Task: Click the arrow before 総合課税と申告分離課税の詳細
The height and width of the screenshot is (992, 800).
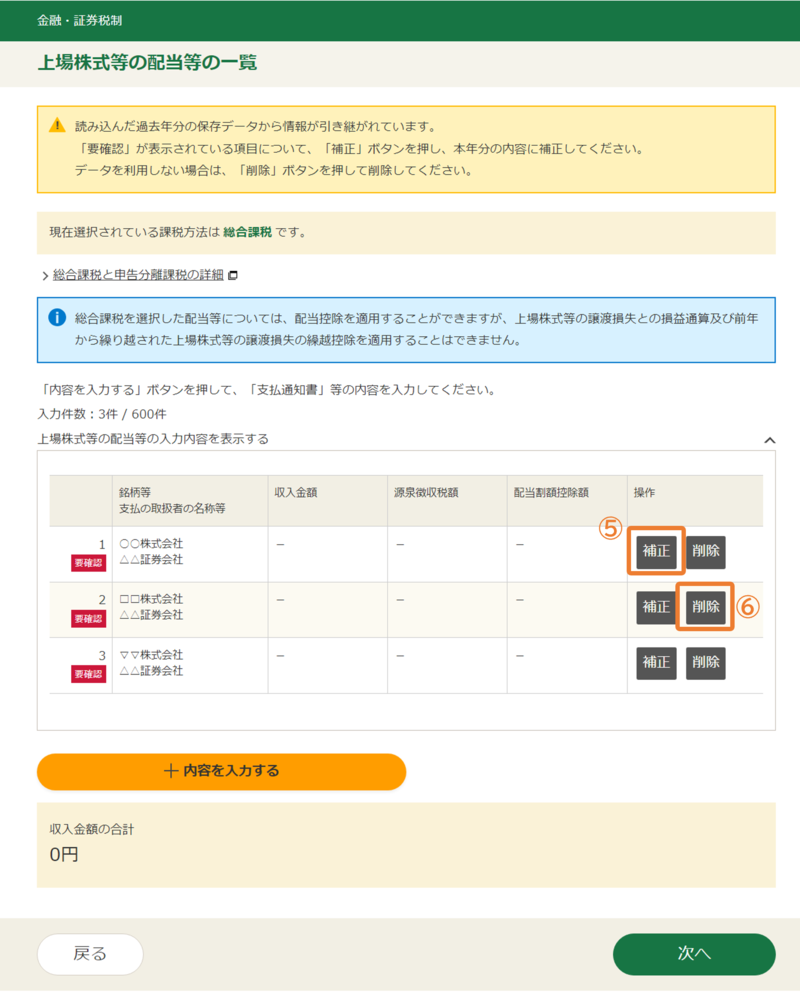Action: (x=45, y=276)
